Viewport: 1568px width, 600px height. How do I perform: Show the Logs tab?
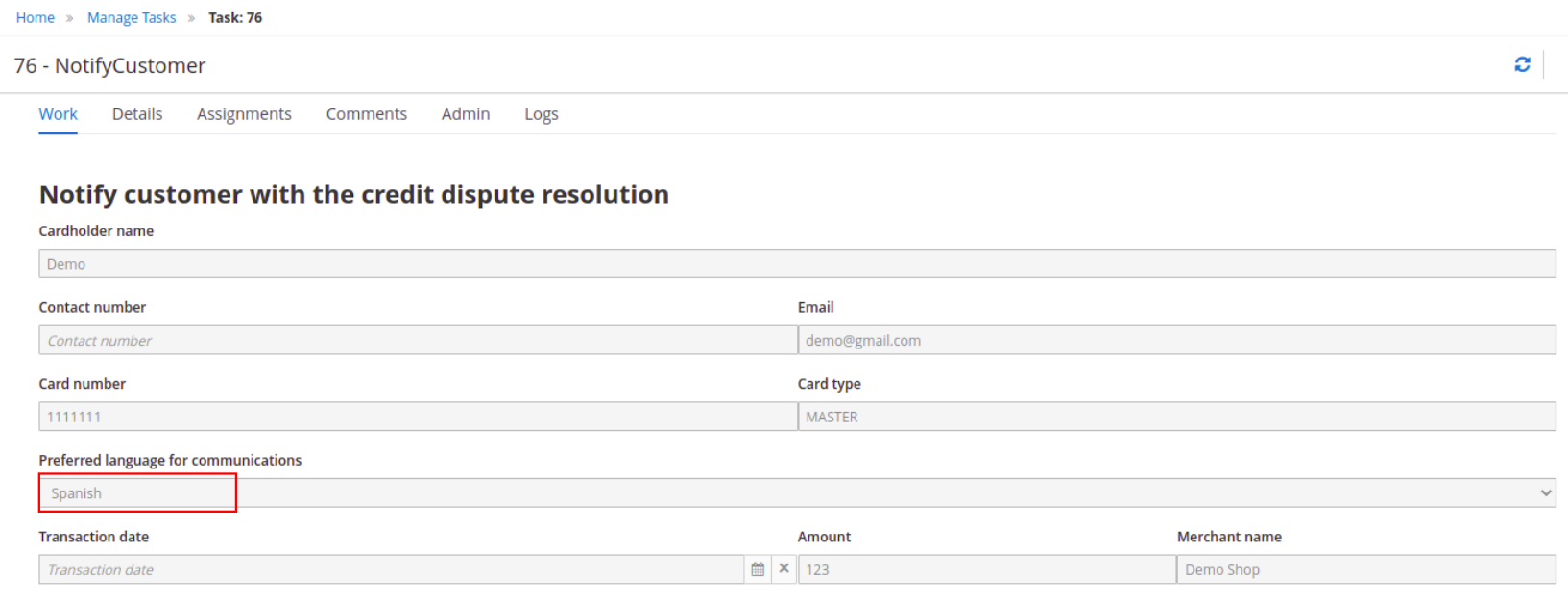(x=541, y=114)
